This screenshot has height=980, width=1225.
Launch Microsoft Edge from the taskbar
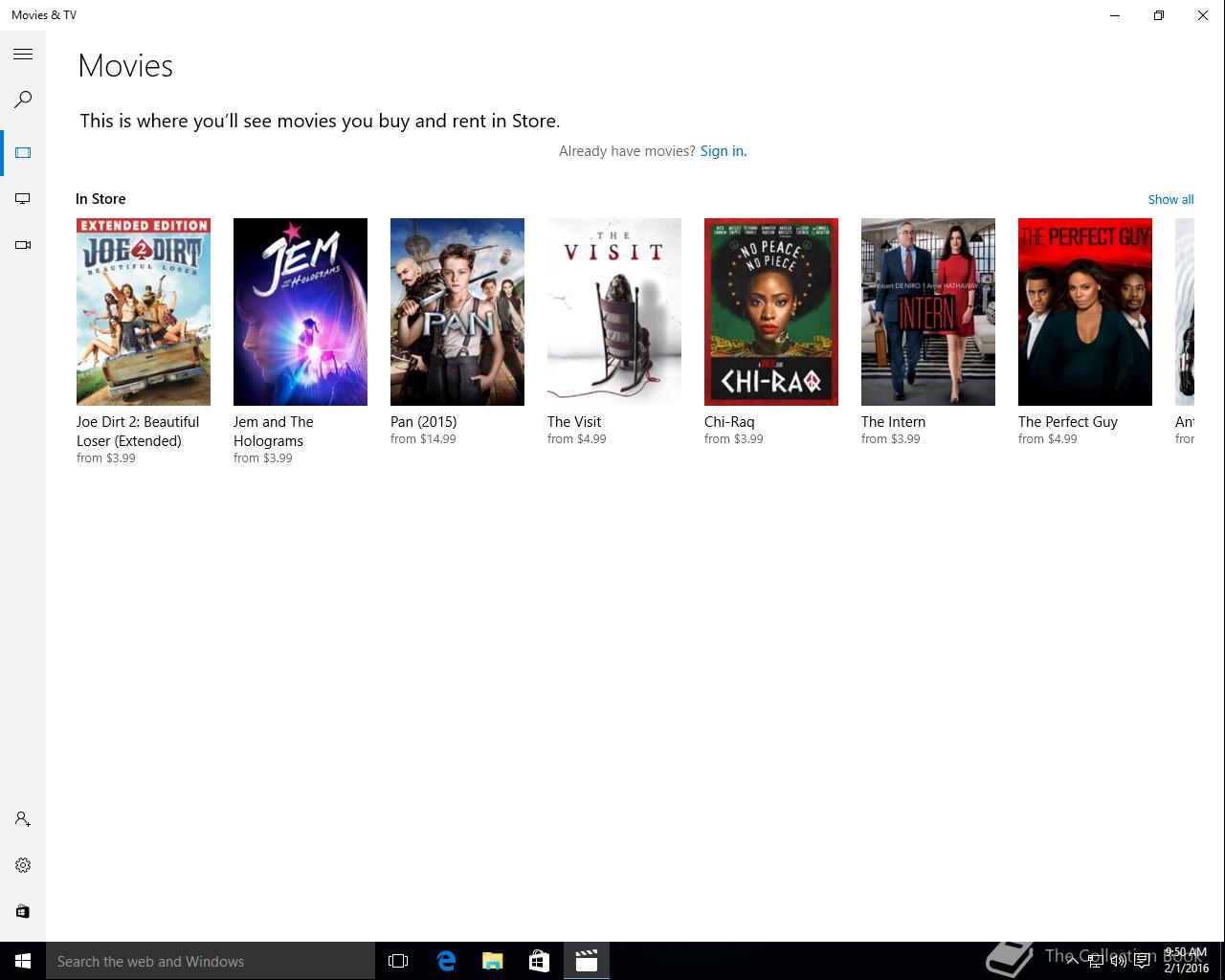(446, 961)
